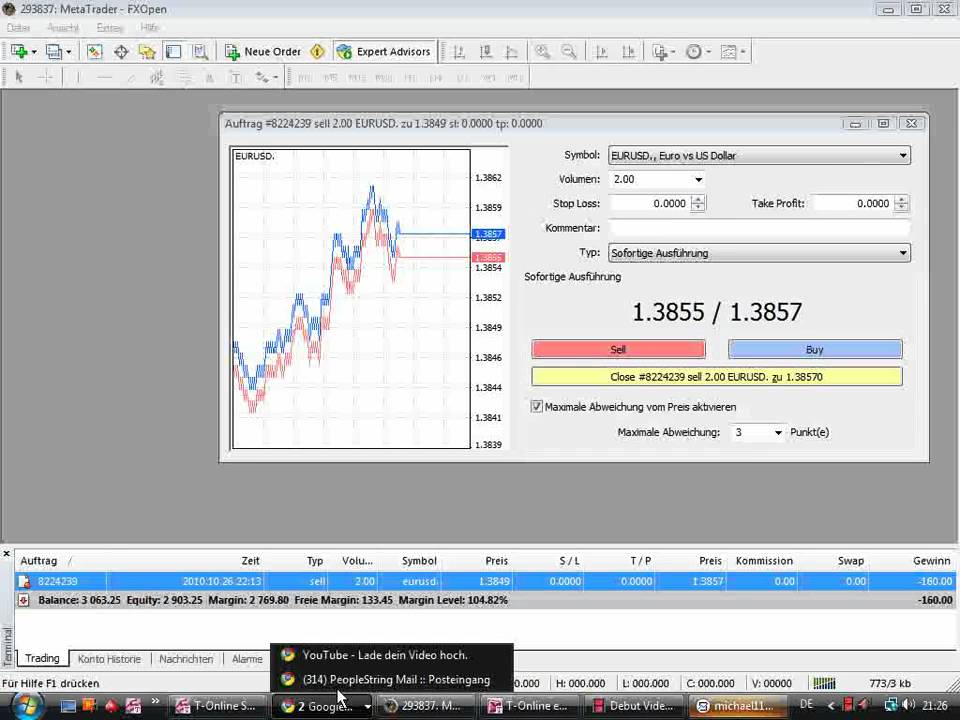960x720 pixels.
Task: Switch to the Konto Historie tab
Action: [109, 659]
